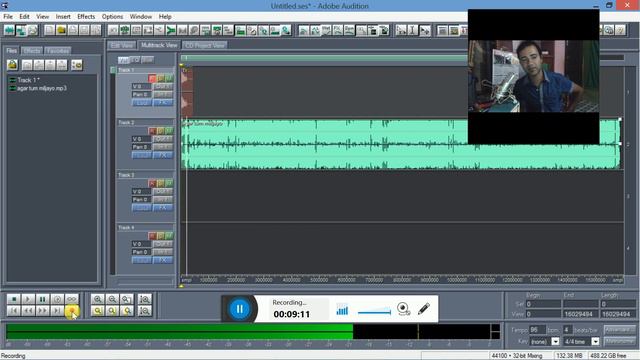Viewport: 640px width, 360px height.
Task: Click the orange Record transport button
Action: click(72, 311)
